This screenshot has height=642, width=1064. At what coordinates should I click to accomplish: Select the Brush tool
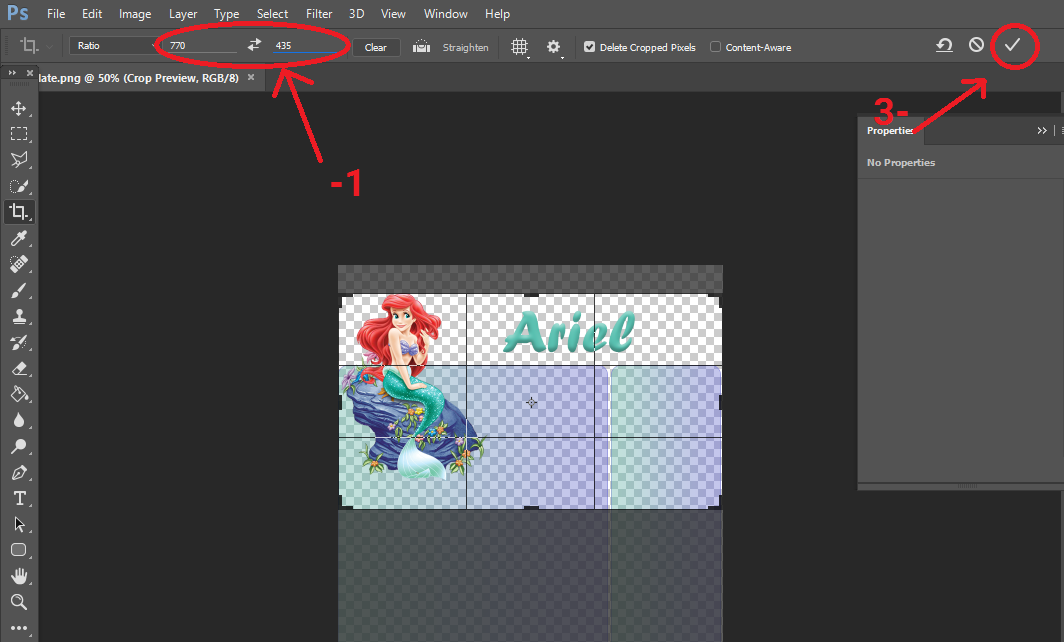(18, 290)
